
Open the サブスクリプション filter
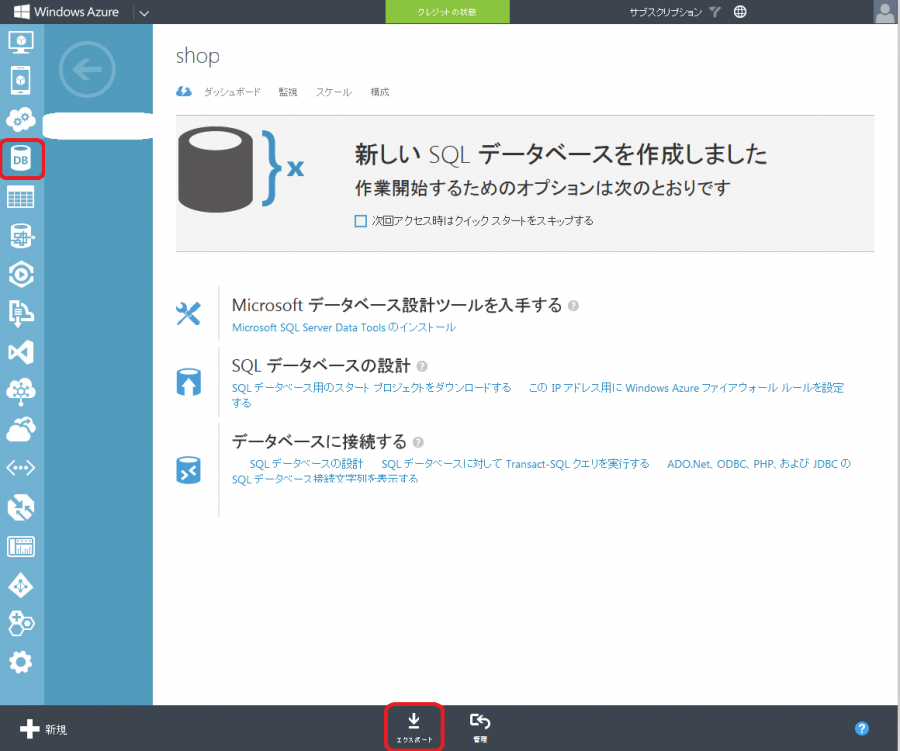pos(674,12)
